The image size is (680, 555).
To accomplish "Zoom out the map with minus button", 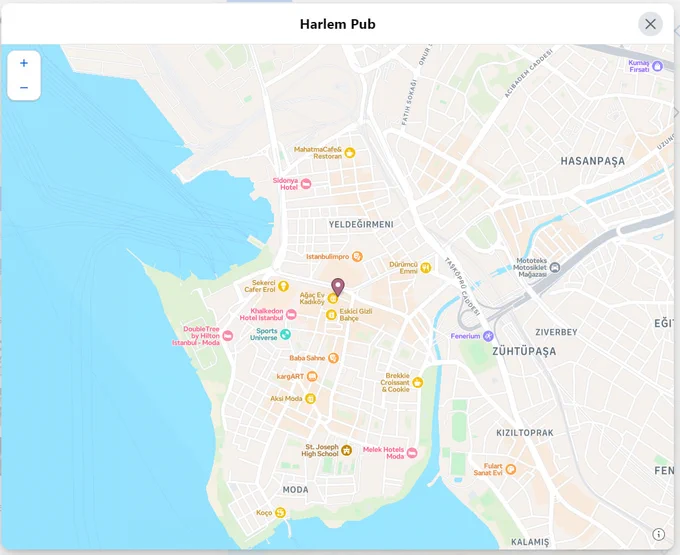I will tap(24, 88).
